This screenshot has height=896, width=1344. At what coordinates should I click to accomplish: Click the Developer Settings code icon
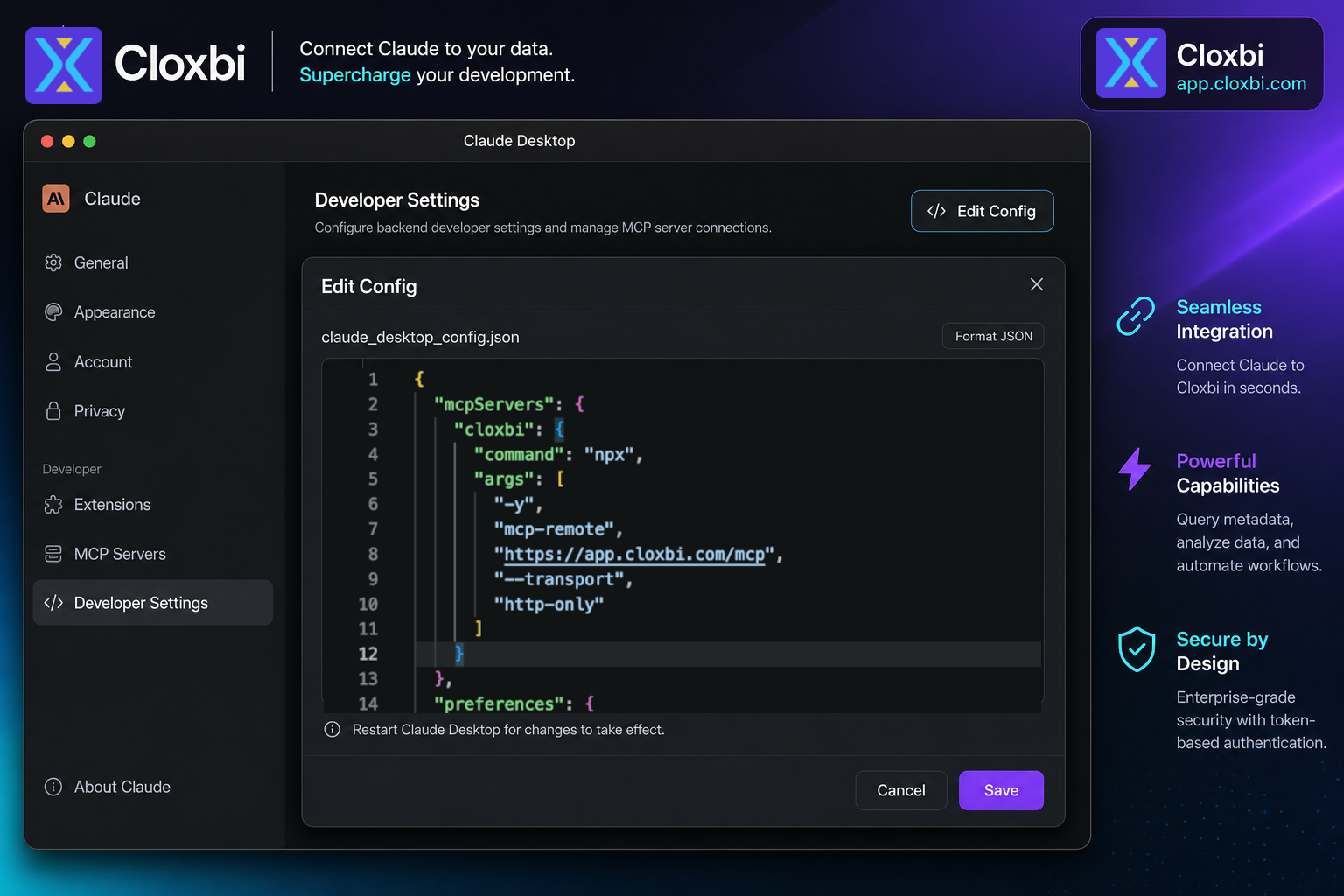coord(53,603)
